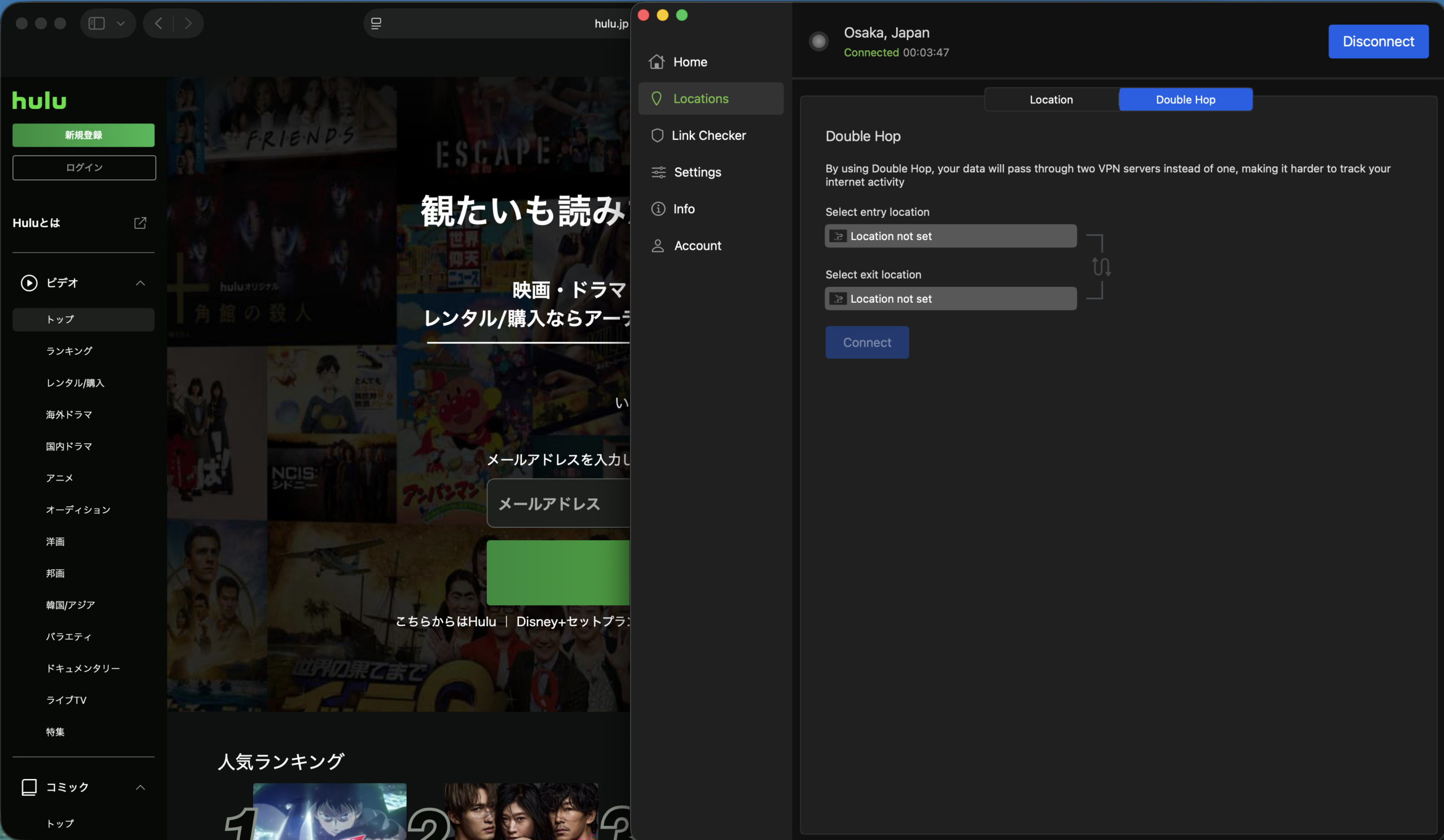The width and height of the screenshot is (1444, 840).
Task: Open 特集 category
Action: point(56,732)
